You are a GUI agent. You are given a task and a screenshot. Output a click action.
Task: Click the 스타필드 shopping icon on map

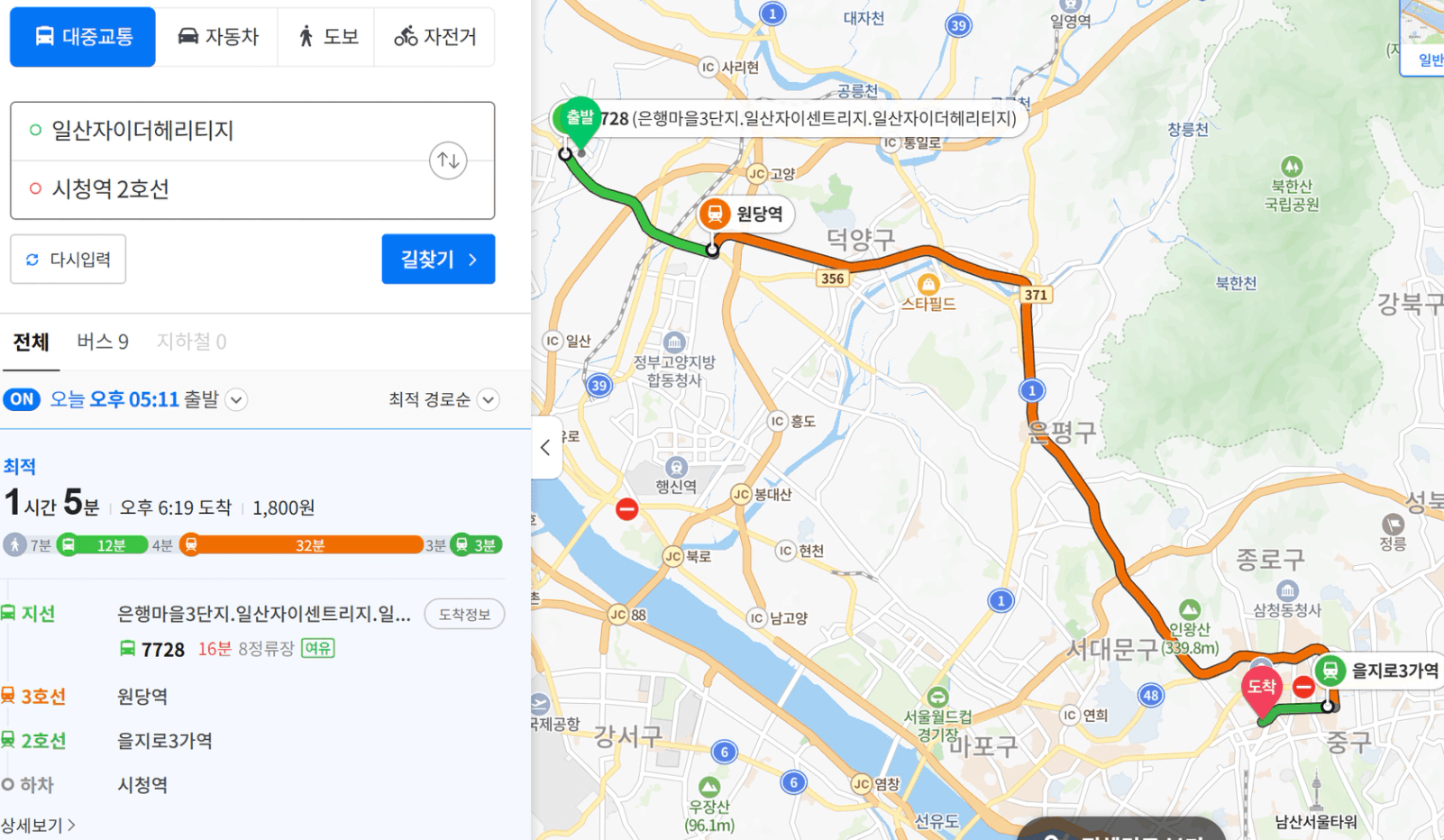(x=928, y=284)
